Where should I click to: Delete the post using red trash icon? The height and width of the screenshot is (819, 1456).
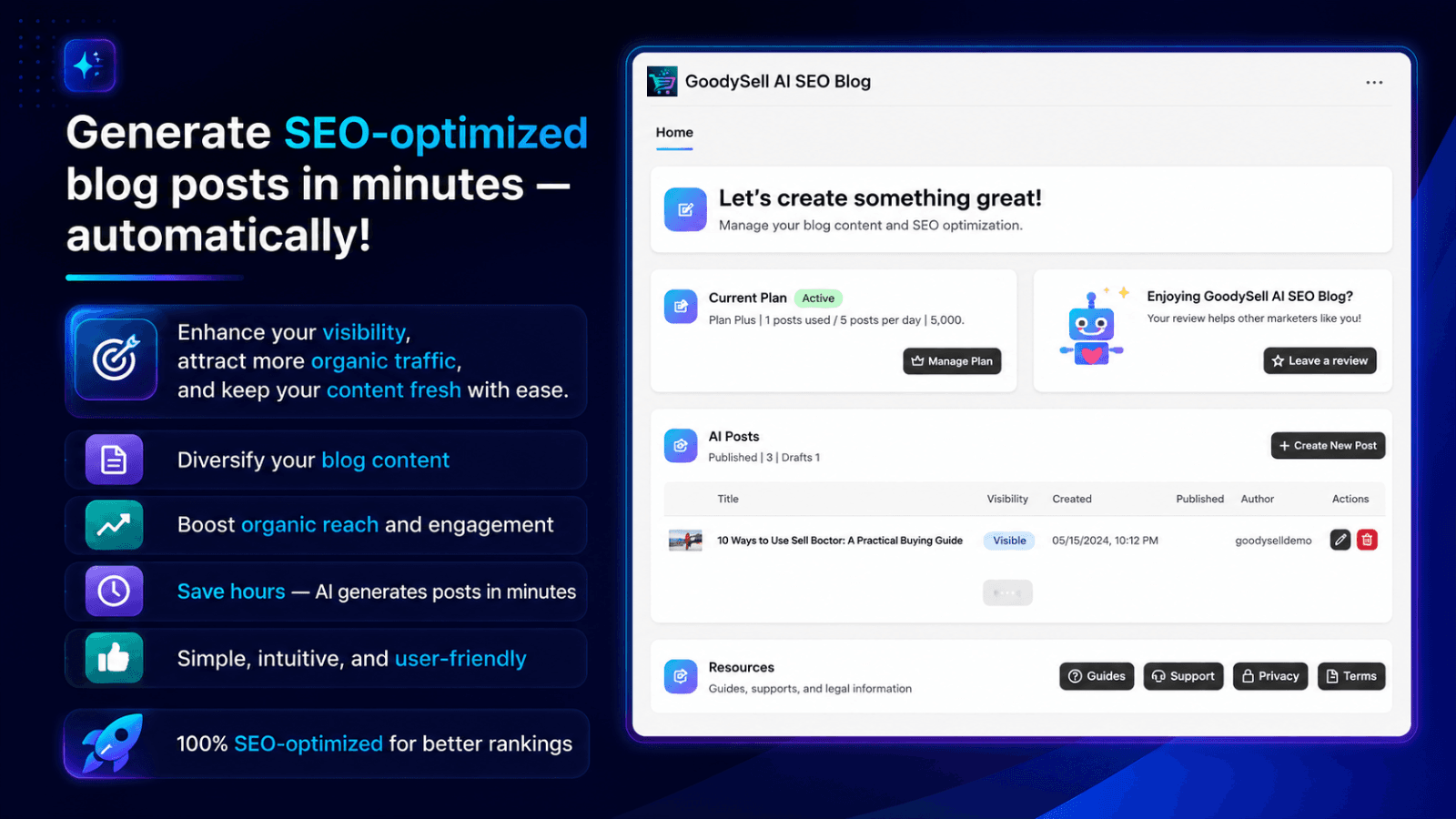point(1367,540)
